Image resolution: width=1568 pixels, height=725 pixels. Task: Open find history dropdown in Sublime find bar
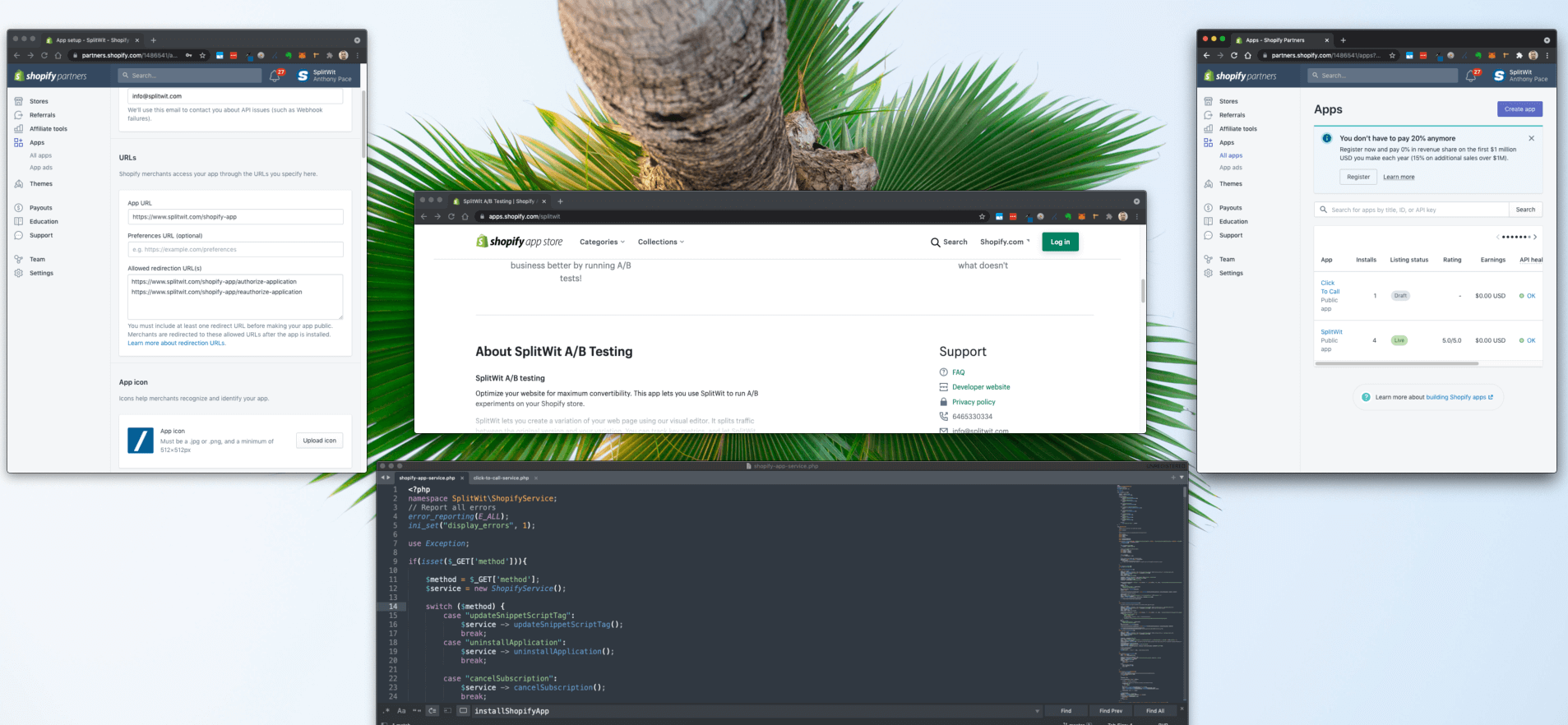coord(1037,711)
